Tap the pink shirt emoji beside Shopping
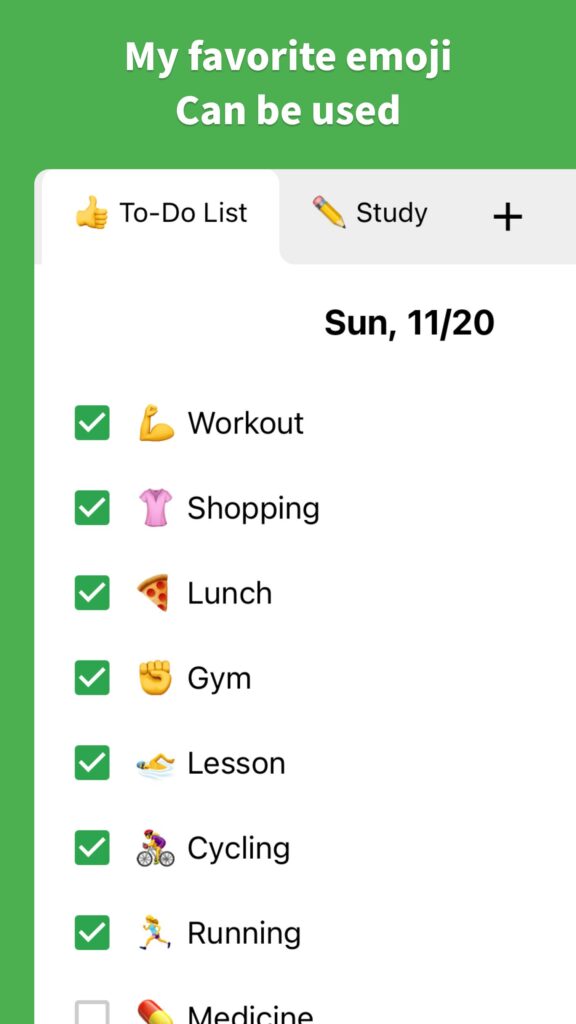The width and height of the screenshot is (576, 1024). point(155,508)
